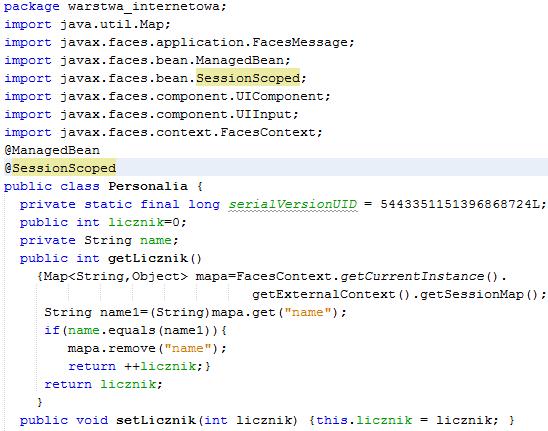Click Map<String,Object> type declaration
The height and width of the screenshot is (431, 548).
[116, 277]
